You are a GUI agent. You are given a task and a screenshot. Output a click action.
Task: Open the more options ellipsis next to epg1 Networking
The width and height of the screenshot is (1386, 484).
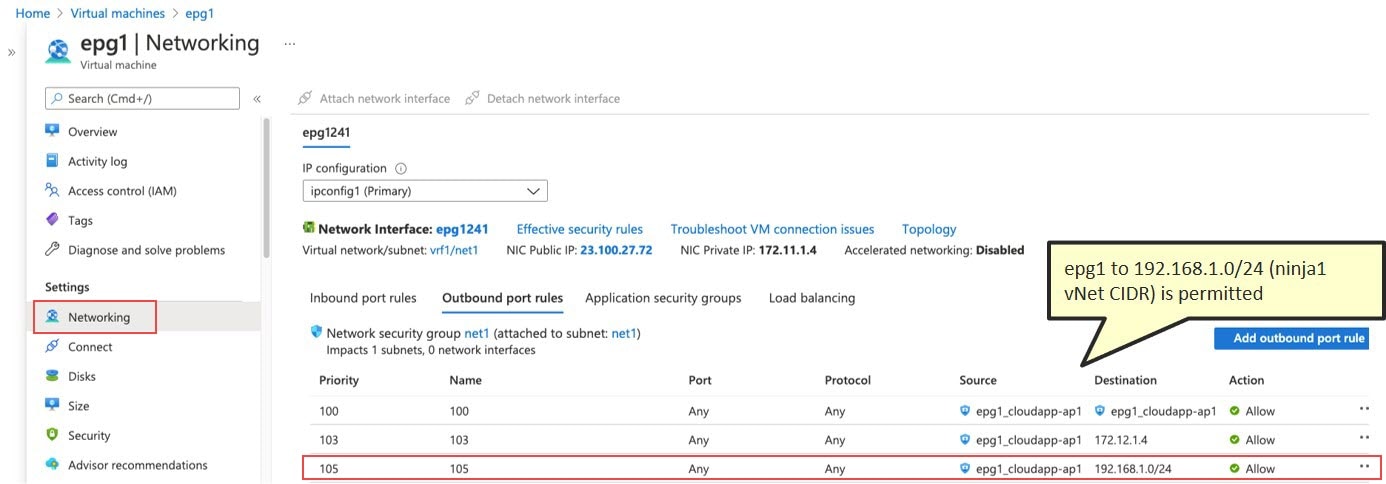[290, 44]
